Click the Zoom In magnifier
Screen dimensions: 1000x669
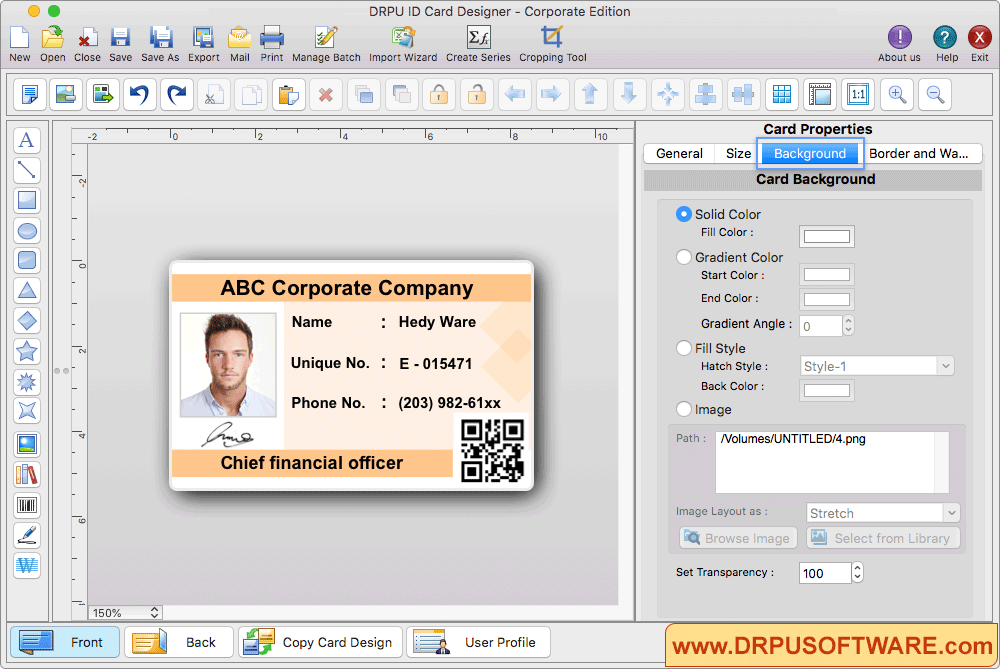click(x=897, y=94)
